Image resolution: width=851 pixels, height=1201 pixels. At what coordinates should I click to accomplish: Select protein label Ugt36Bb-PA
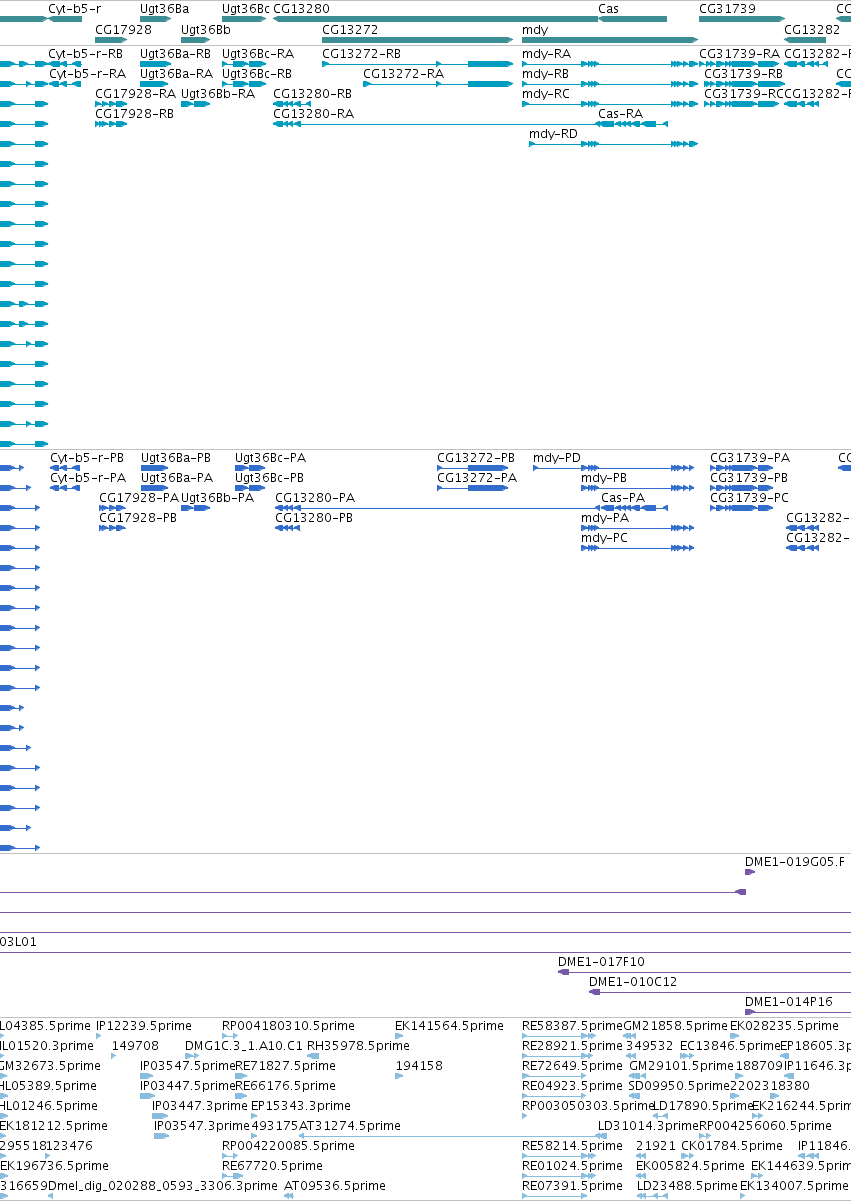tap(218, 497)
